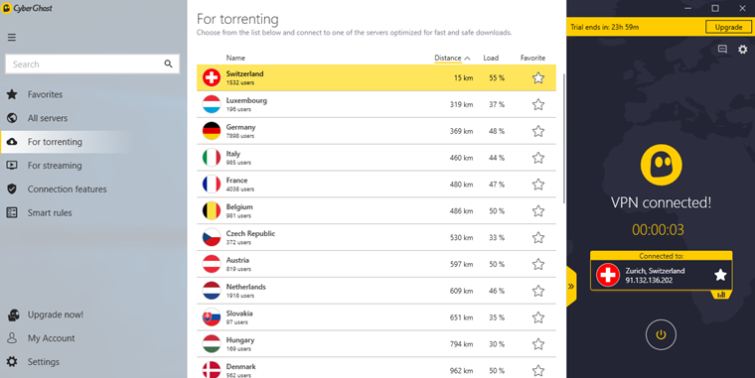Click the power disconnect button
Screen dimensions: 755x378
pyautogui.click(x=661, y=335)
